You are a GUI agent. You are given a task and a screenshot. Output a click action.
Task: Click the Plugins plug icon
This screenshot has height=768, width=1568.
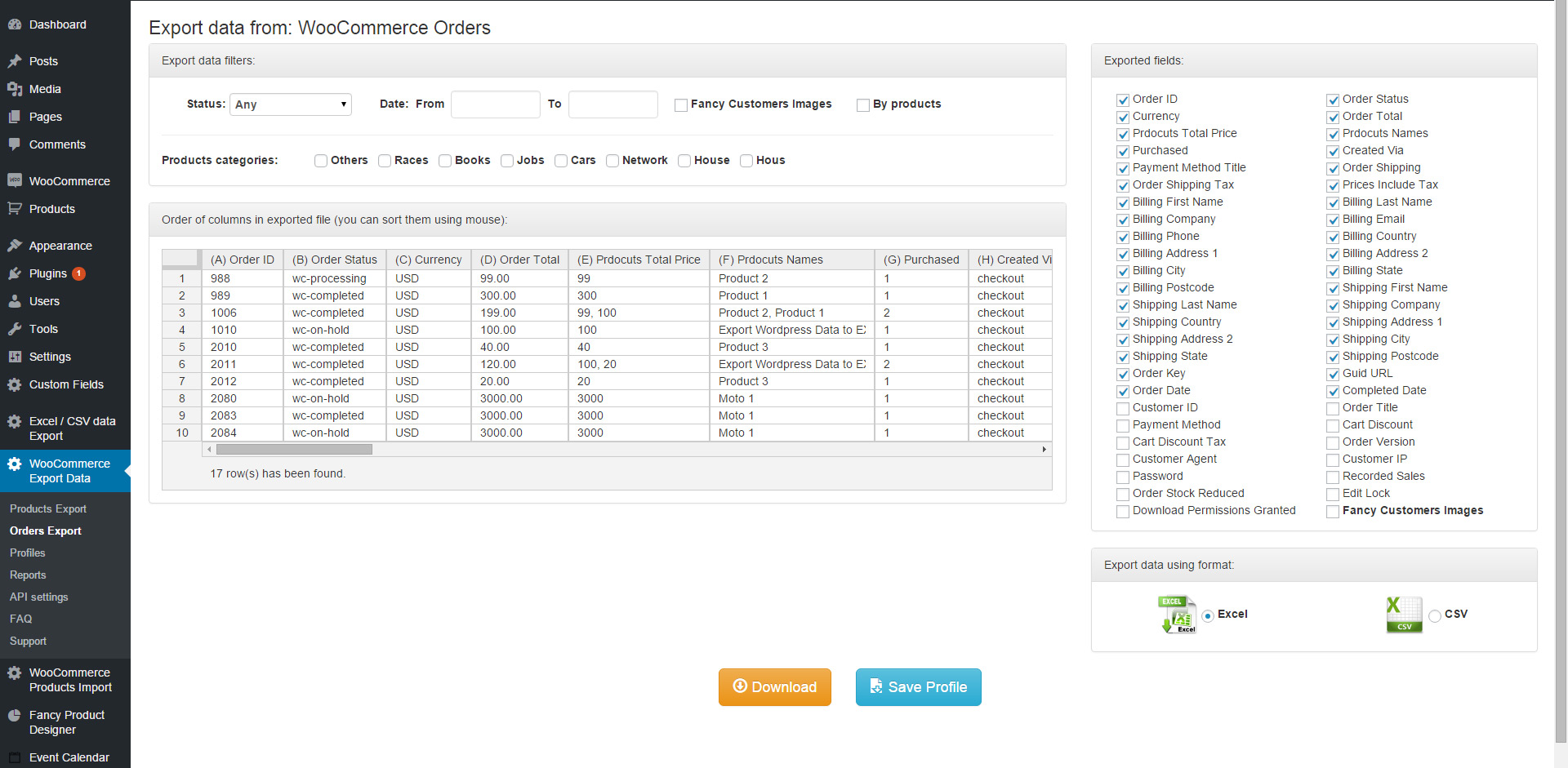pos(15,273)
